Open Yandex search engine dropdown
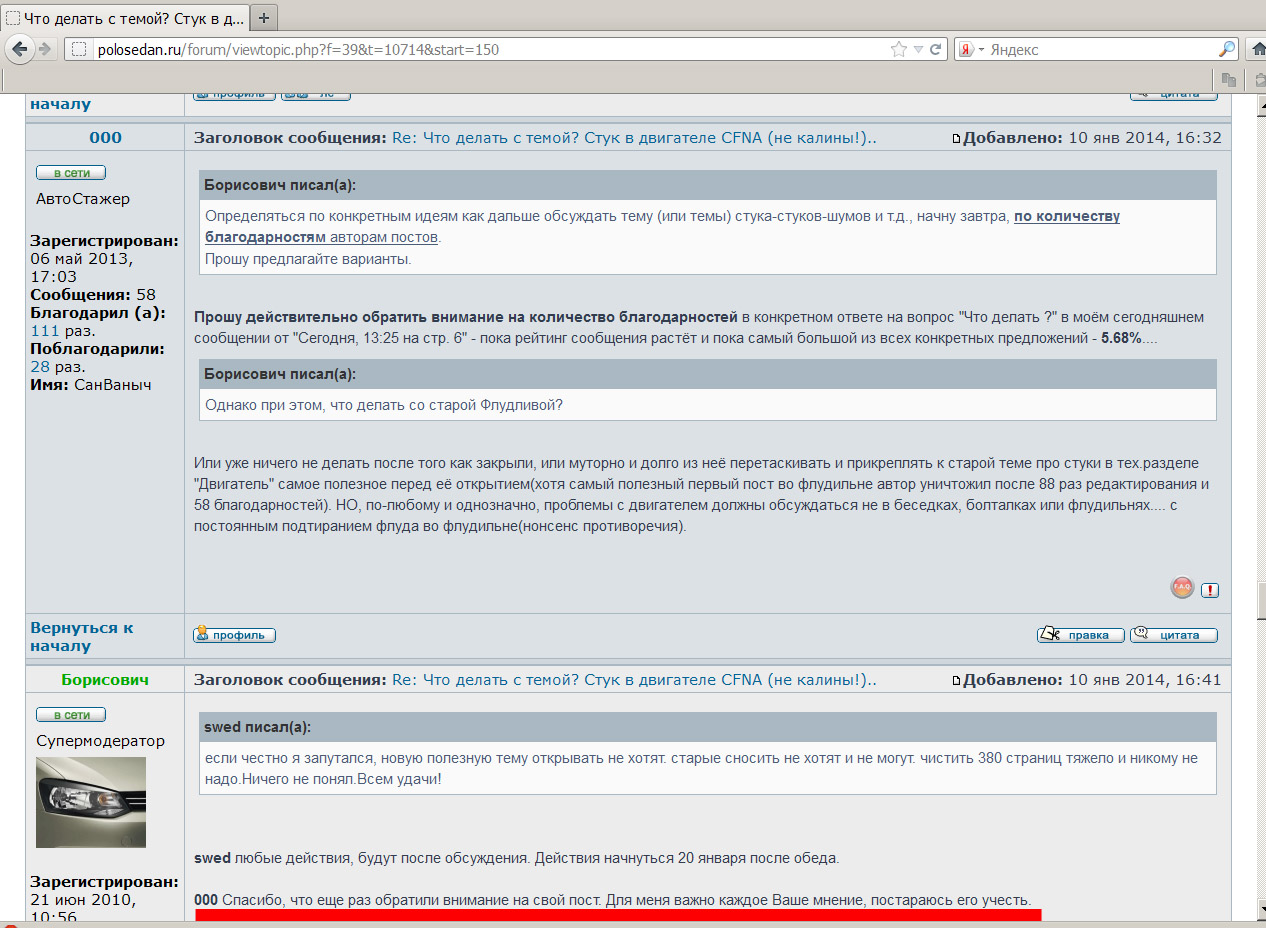Screen dimensions: 1266x928 pyautogui.click(x=970, y=49)
